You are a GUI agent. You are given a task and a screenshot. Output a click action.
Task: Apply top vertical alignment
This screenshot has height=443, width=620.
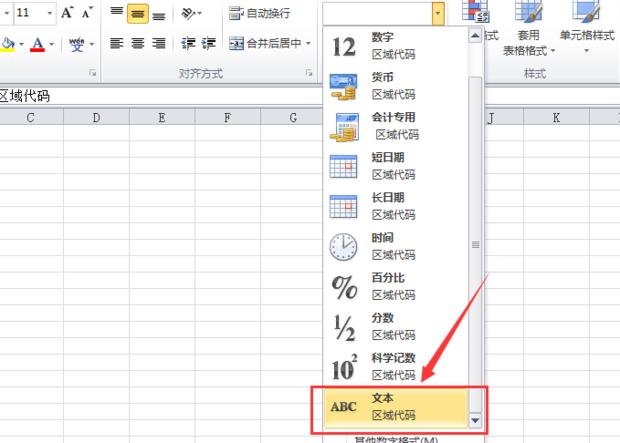(117, 13)
